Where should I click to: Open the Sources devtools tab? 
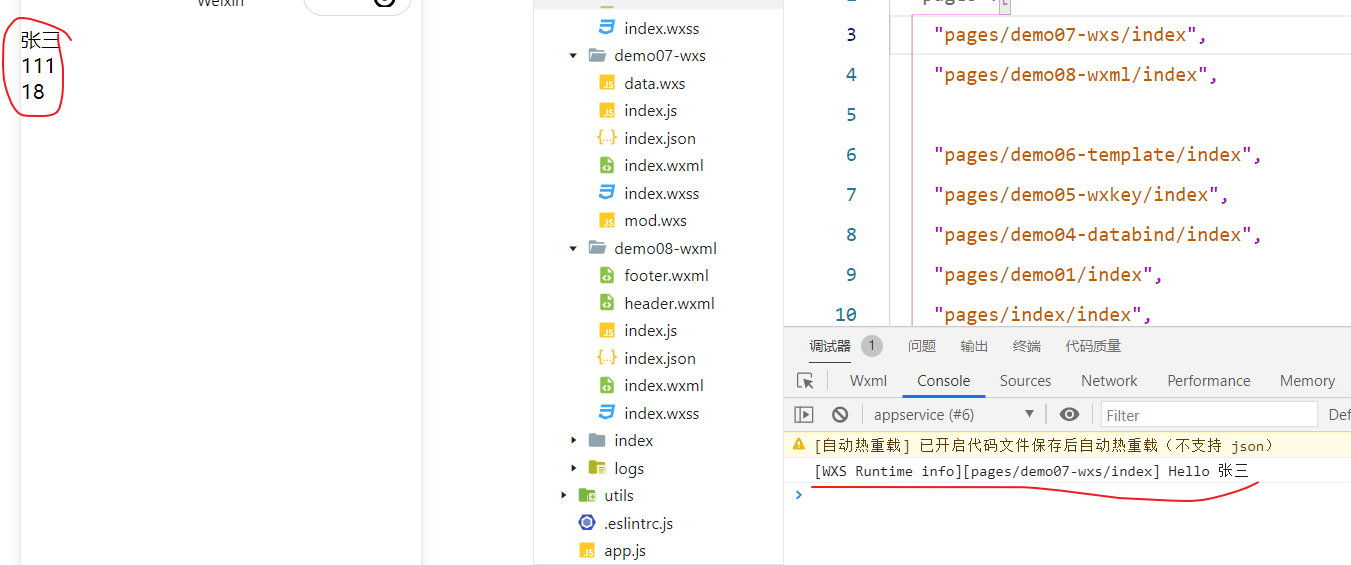[1025, 381]
